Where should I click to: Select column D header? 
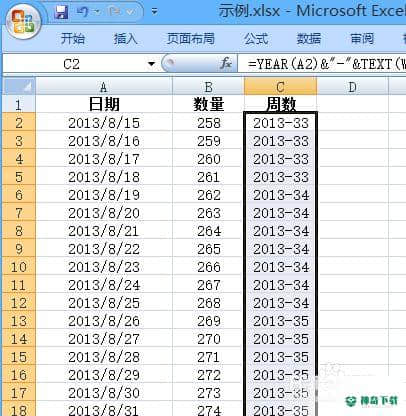point(352,87)
